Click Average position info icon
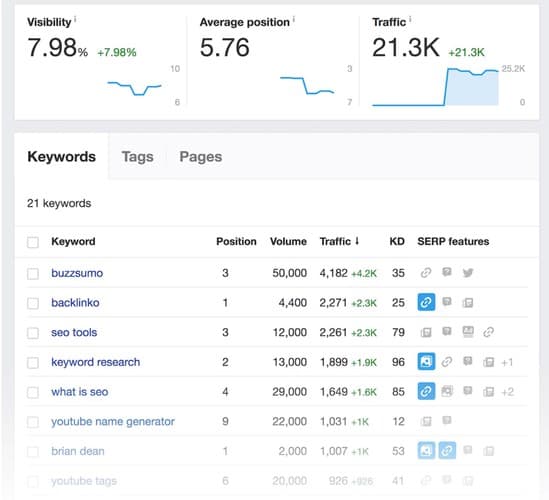Screen dimensions: 549x500 [294, 19]
